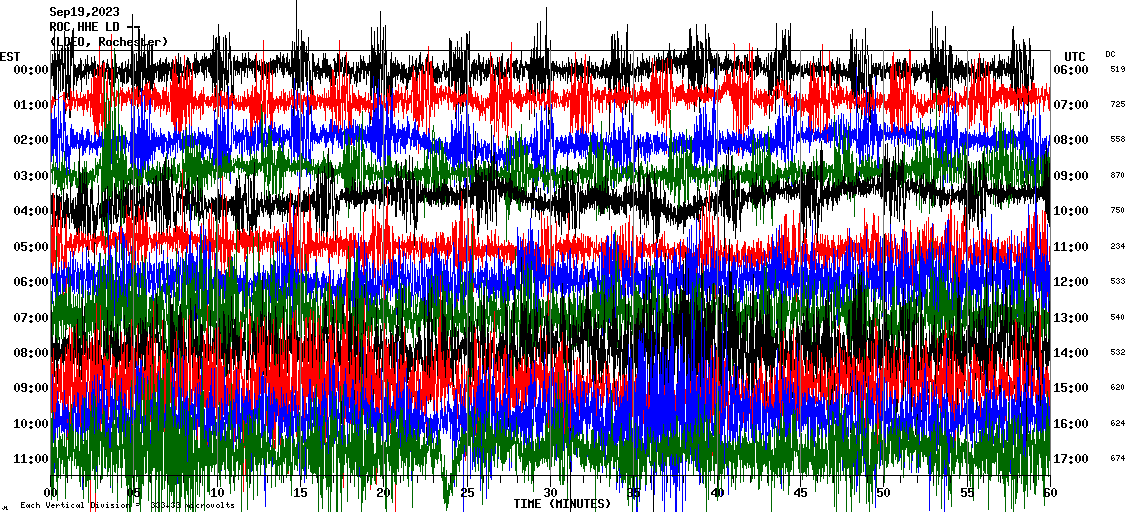Viewport: 1130px width, 519px height.
Task: Click the 16:00 UTC label
Action: point(1071,423)
